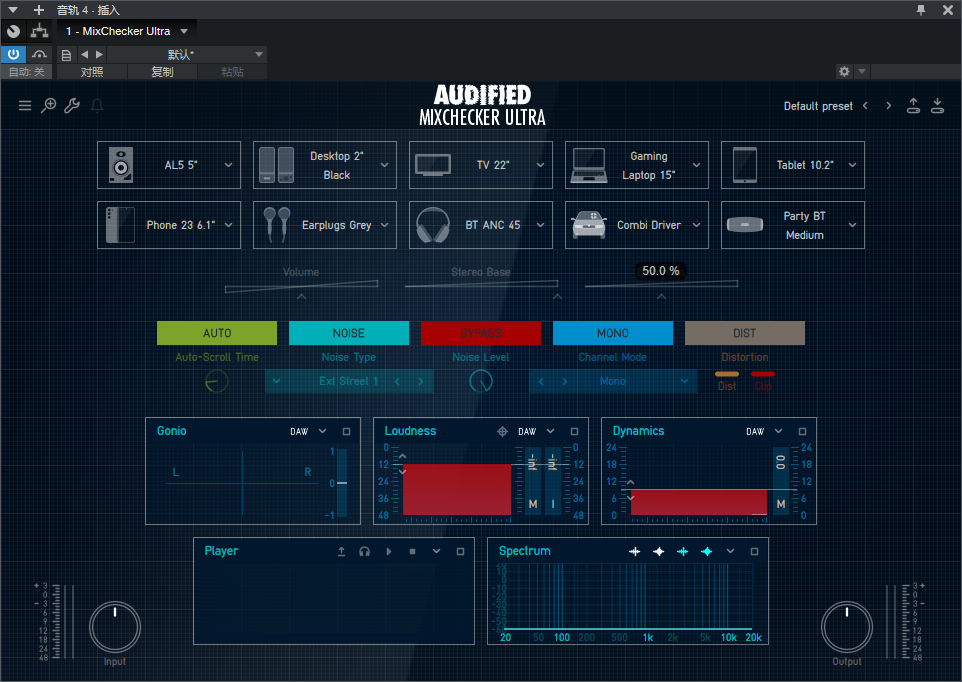
Task: Stop playback in the Player panel
Action: click(x=412, y=552)
